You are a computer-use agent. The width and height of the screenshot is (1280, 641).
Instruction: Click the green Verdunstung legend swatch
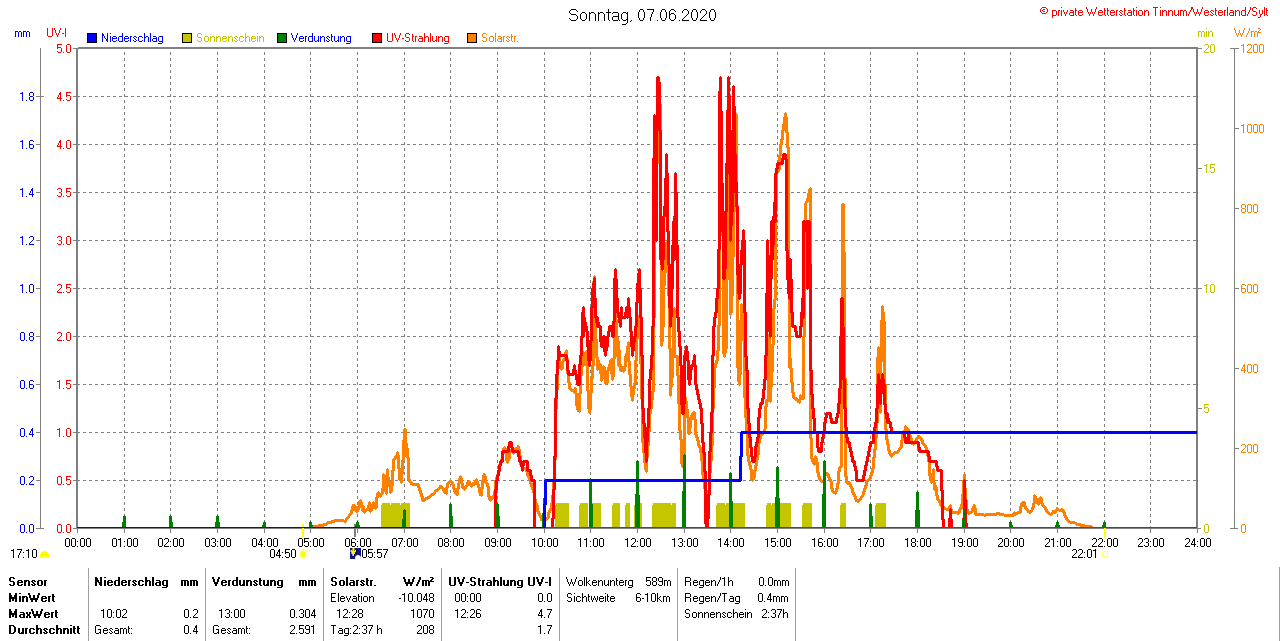pos(282,38)
